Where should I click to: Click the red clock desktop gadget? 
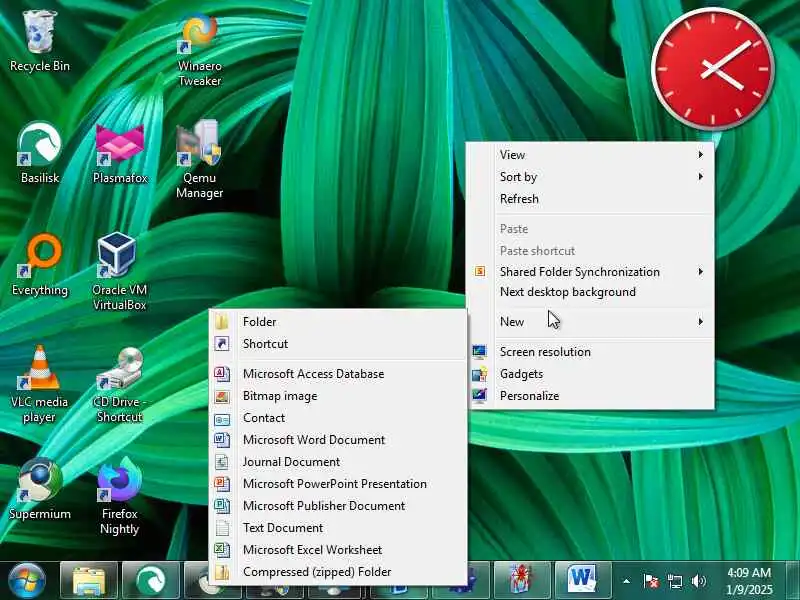pos(713,68)
